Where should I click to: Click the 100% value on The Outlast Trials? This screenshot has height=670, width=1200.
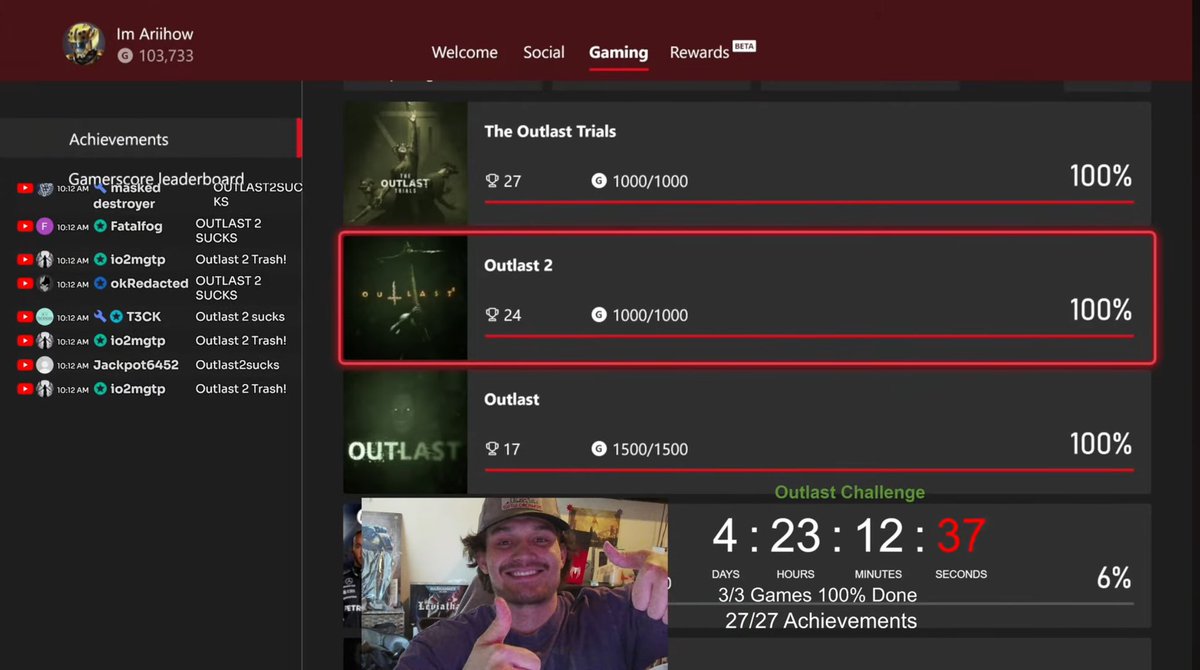(1100, 176)
